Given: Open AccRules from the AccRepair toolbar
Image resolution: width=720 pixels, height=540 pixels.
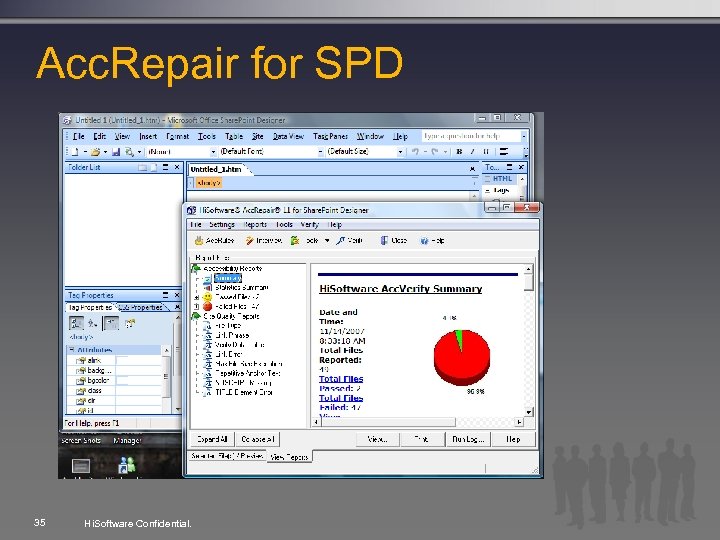Looking at the screenshot, I should 214,241.
